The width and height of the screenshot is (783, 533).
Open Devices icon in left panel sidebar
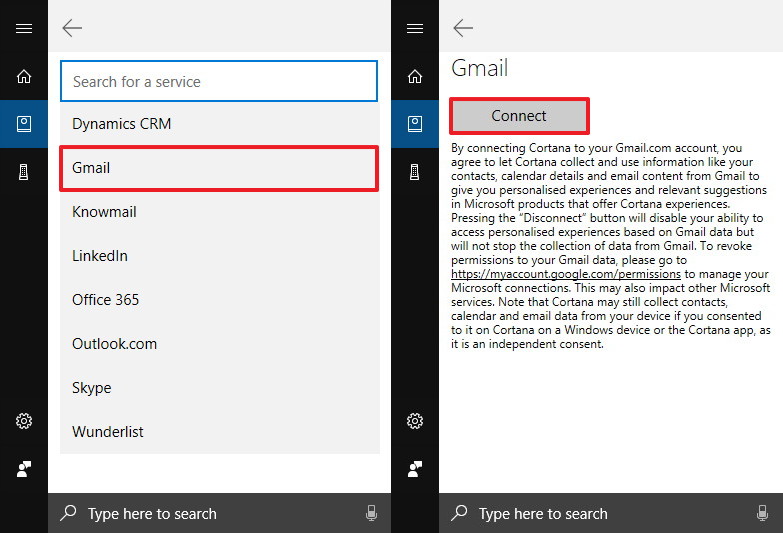(23, 172)
